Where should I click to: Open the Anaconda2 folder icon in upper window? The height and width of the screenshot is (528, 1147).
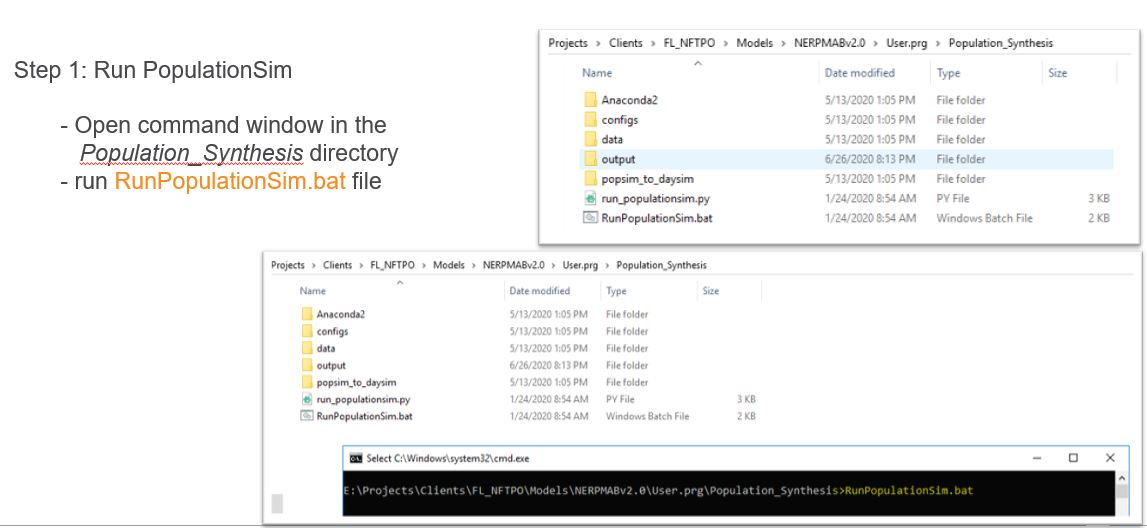590,100
